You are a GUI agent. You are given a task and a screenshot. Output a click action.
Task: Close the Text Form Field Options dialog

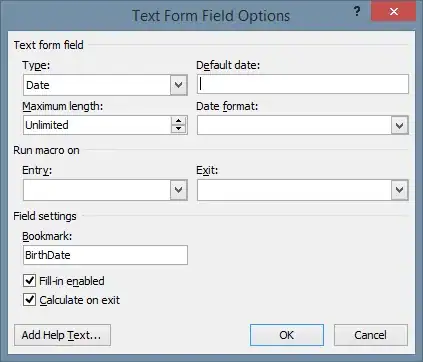(393, 11)
